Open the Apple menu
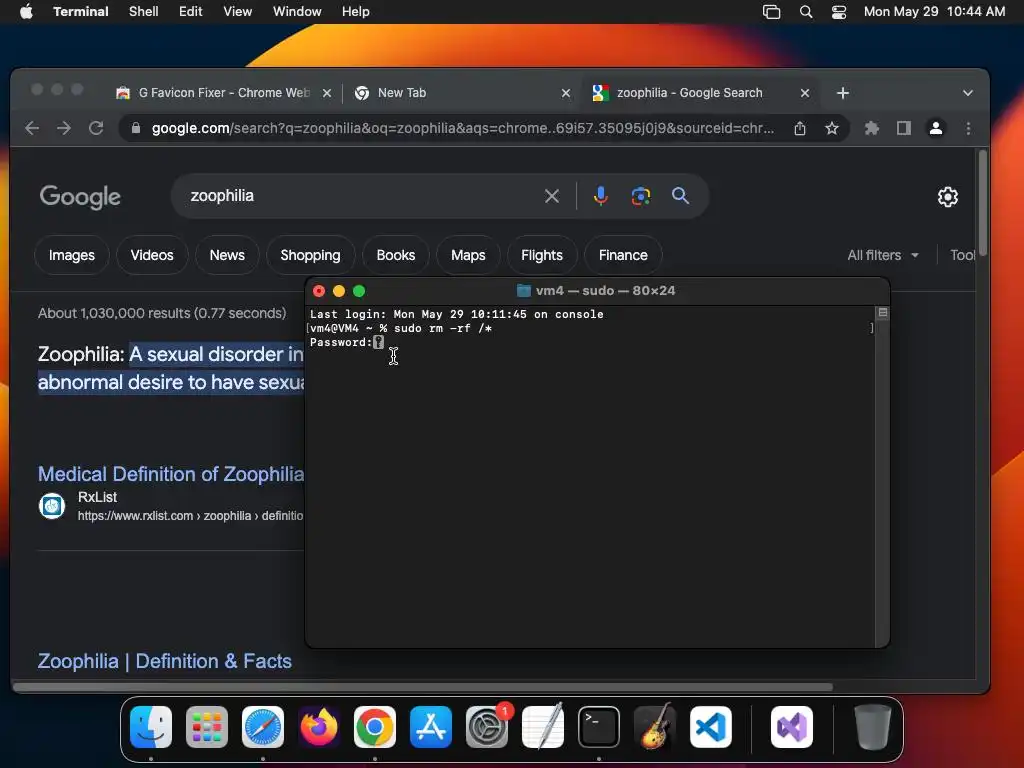This screenshot has height=768, width=1024. point(26,12)
